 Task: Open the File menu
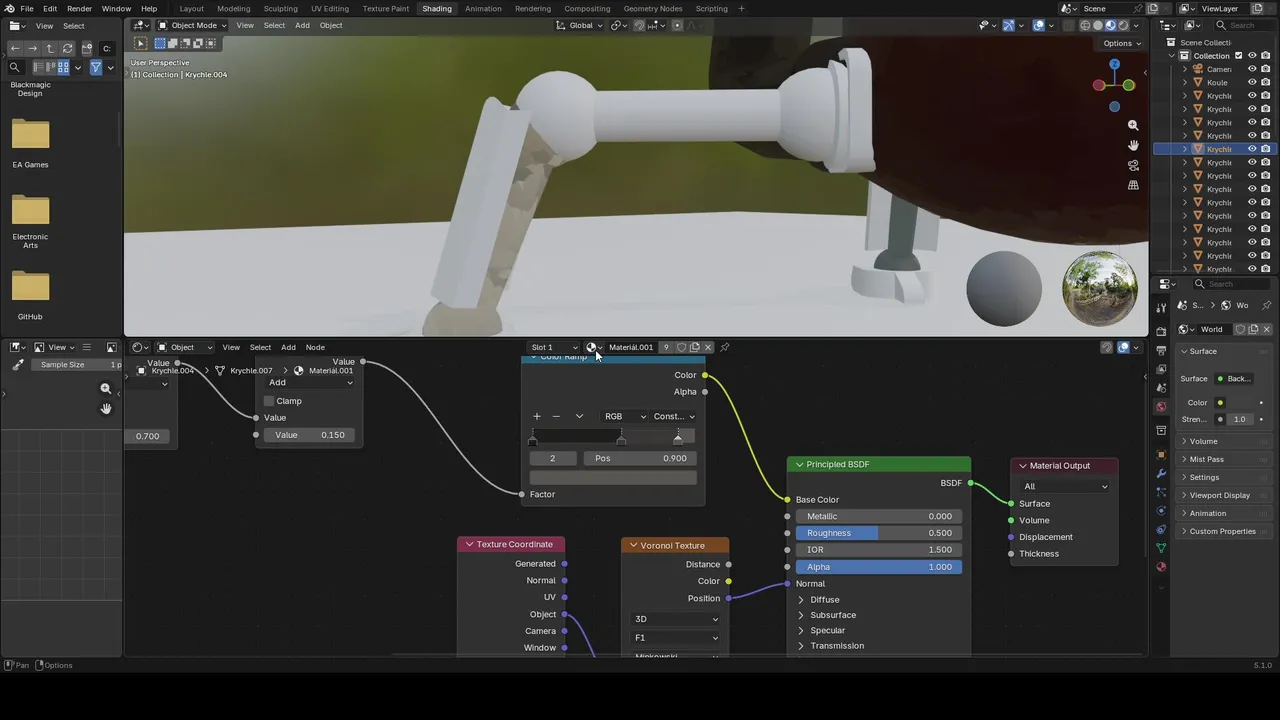pyautogui.click(x=27, y=8)
